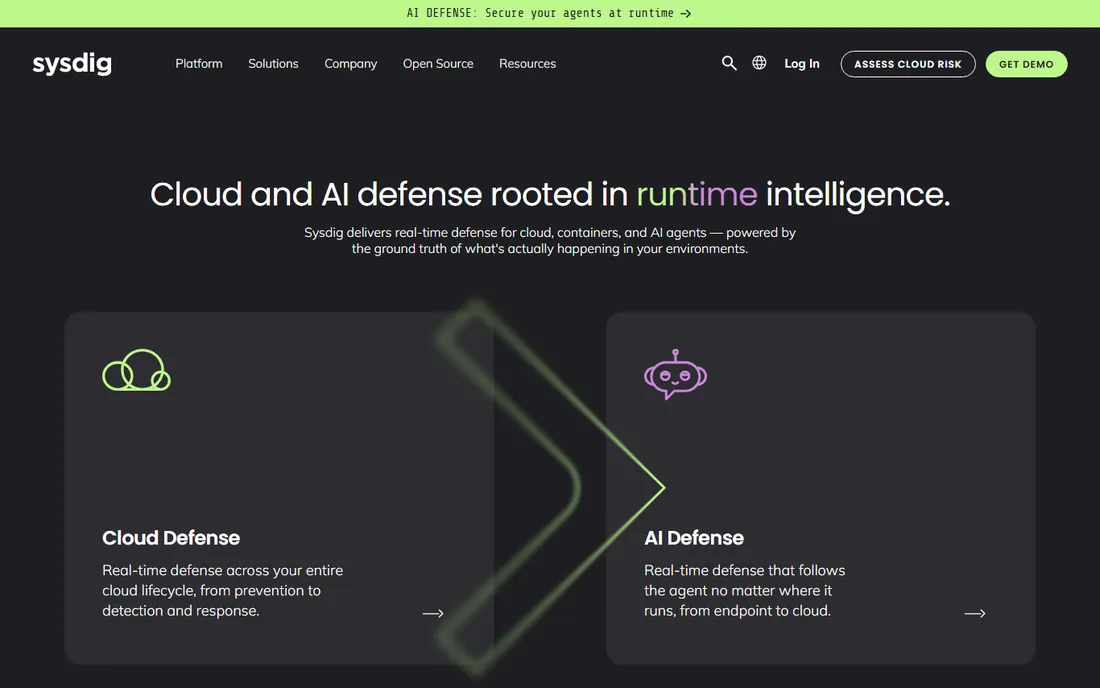Viewport: 1100px width, 688px height.
Task: Open the AI Defense card heading
Action: (x=694, y=538)
